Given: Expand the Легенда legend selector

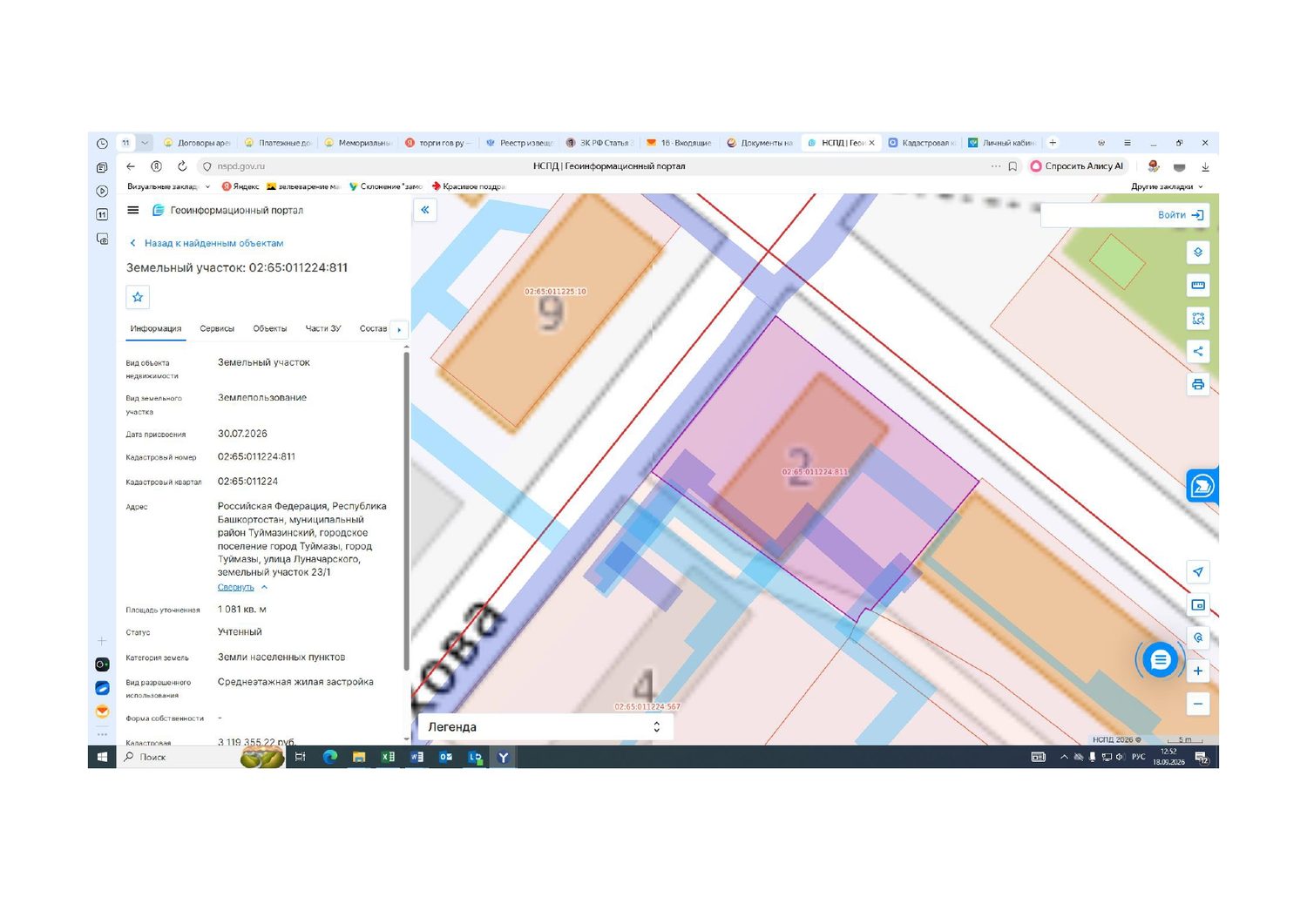Looking at the screenshot, I should tap(545, 727).
